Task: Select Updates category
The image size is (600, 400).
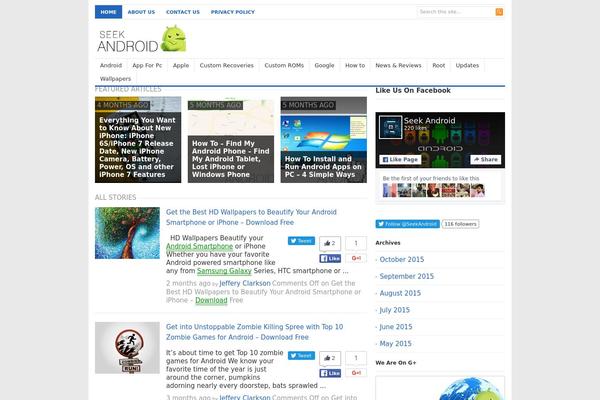Action: coord(467,65)
